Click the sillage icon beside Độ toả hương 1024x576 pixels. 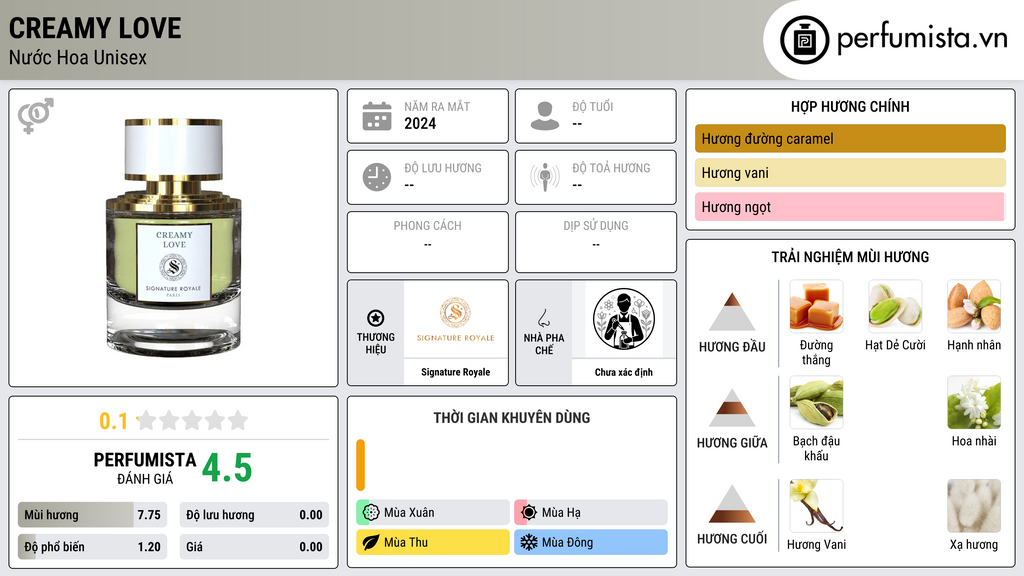tap(545, 177)
